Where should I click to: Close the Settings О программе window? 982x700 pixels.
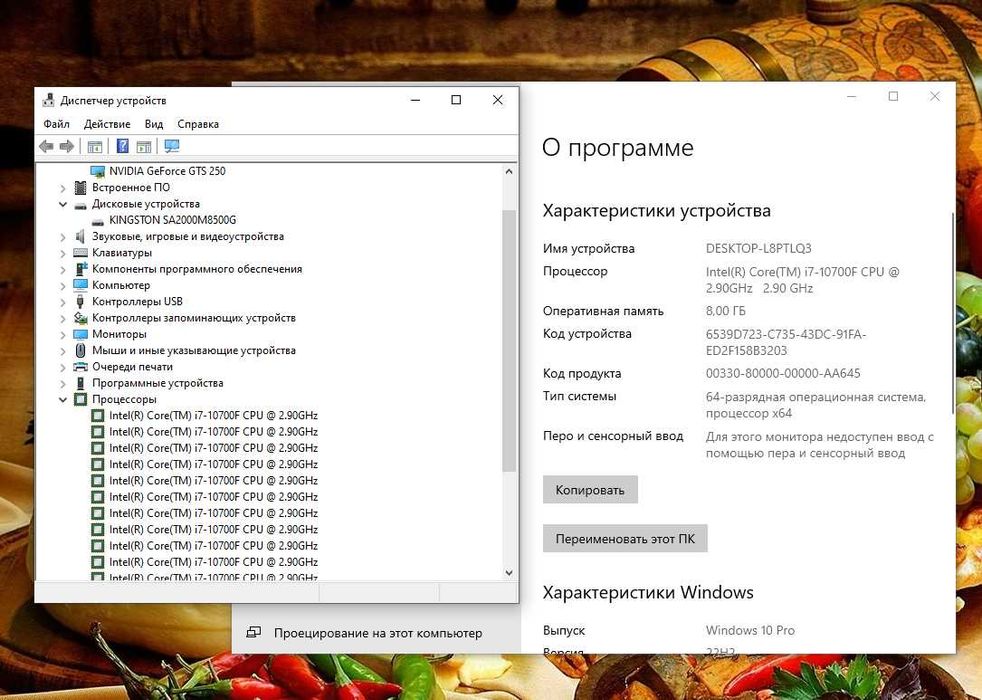point(934,96)
